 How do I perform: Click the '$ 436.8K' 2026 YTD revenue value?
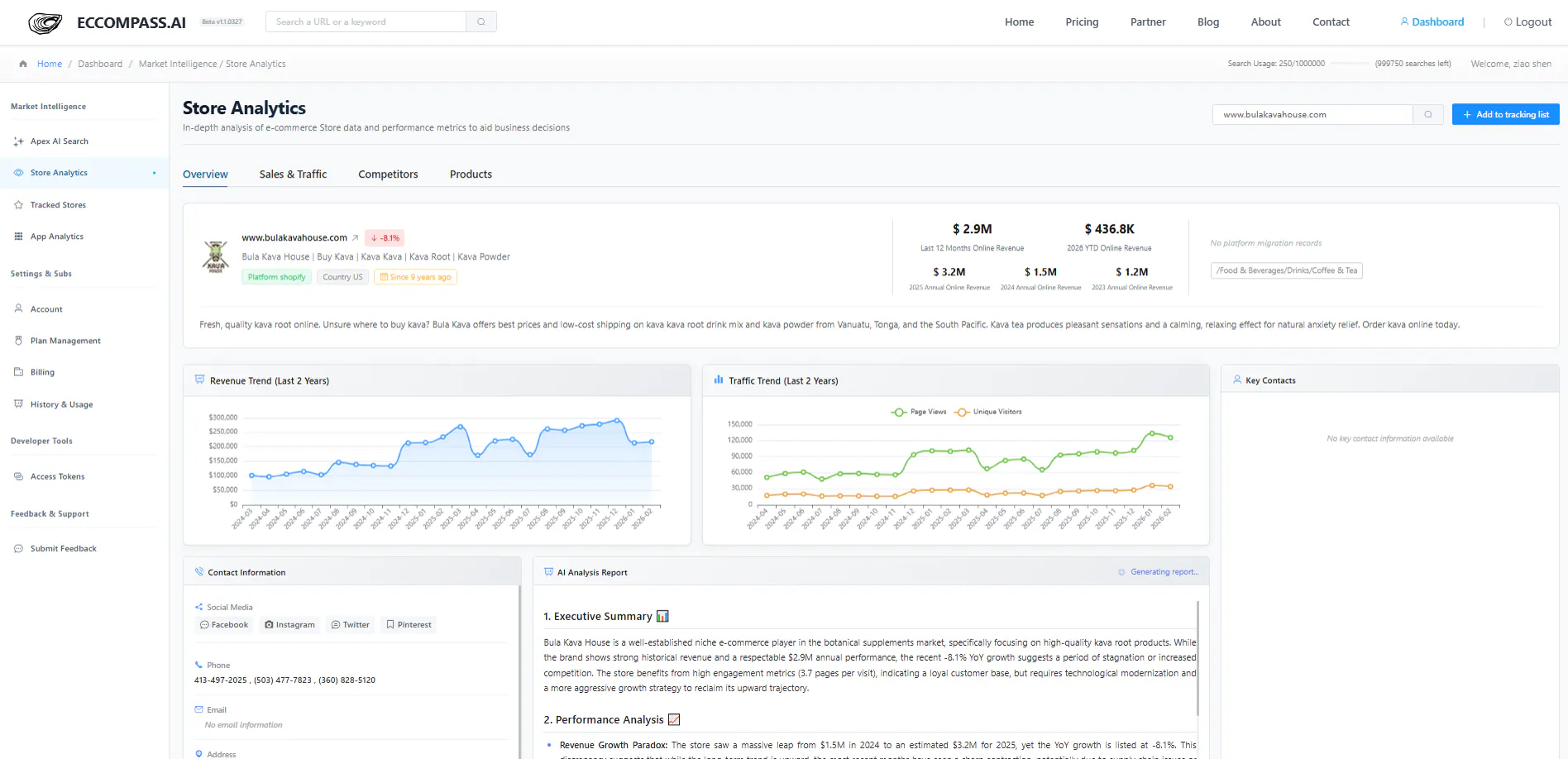tap(1109, 229)
